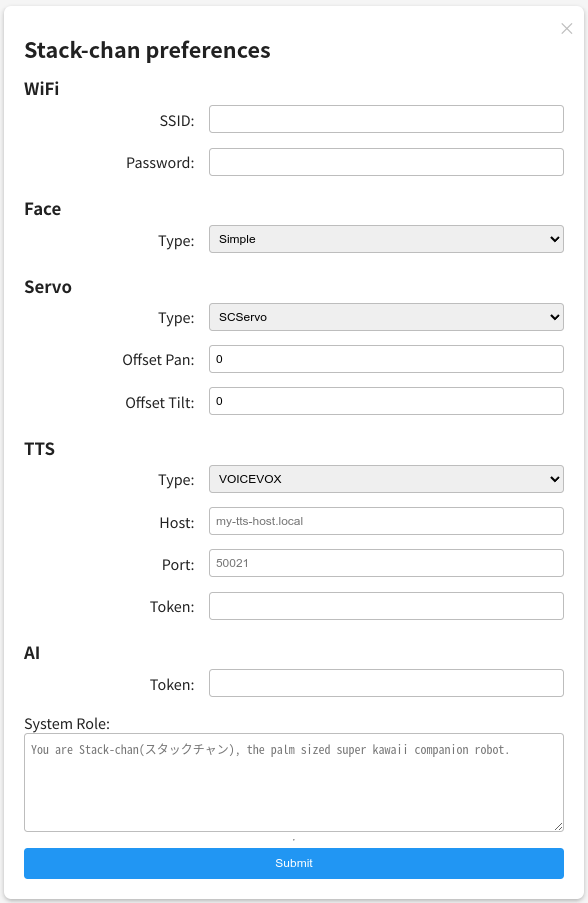
Task: Click the System Role label
Action: 67,724
